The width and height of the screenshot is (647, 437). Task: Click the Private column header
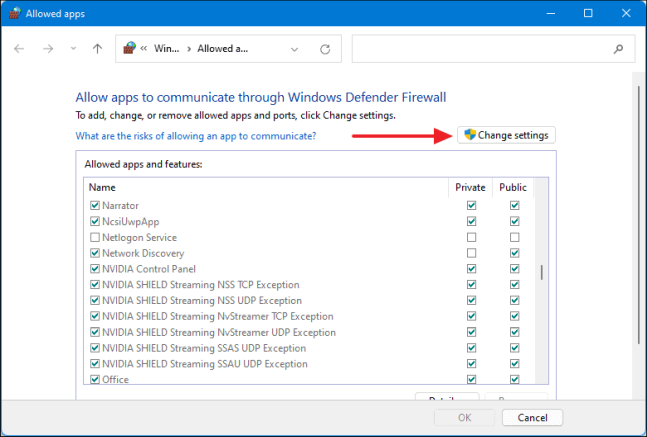(470, 187)
